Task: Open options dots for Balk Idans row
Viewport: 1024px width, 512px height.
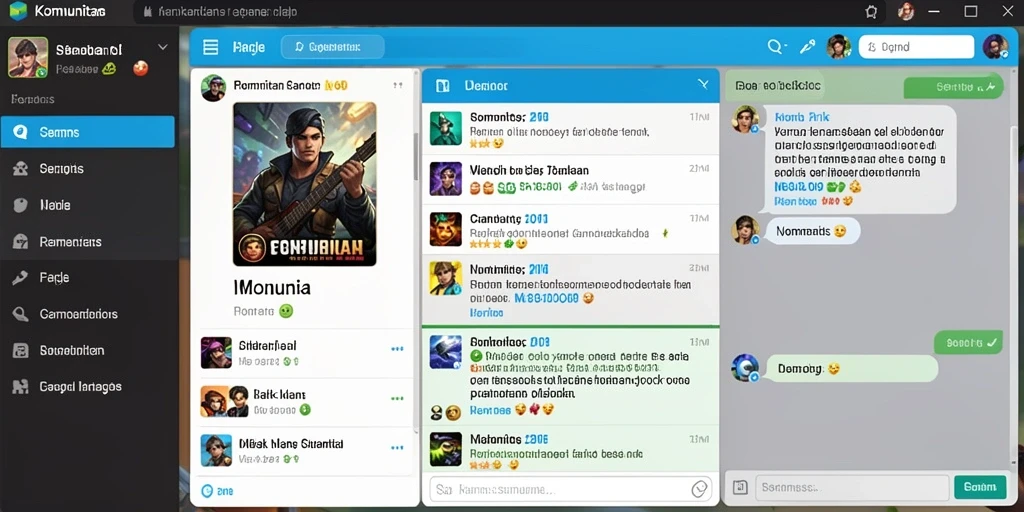Action: tap(397, 398)
